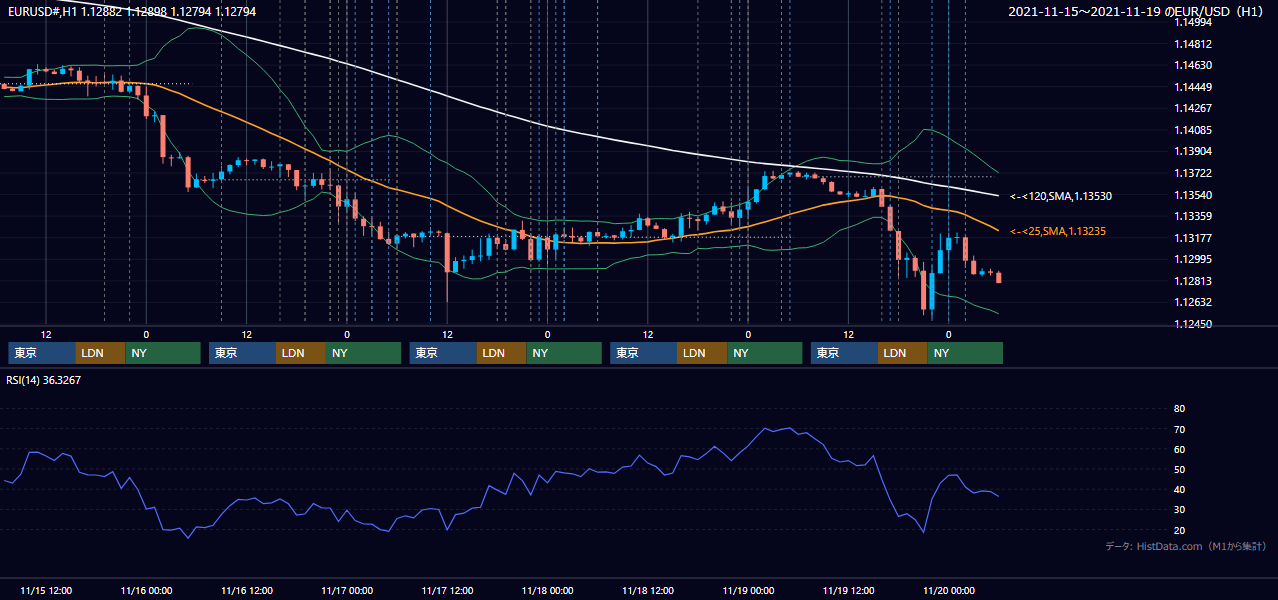Click RSI scale value 20

pos(1179,530)
